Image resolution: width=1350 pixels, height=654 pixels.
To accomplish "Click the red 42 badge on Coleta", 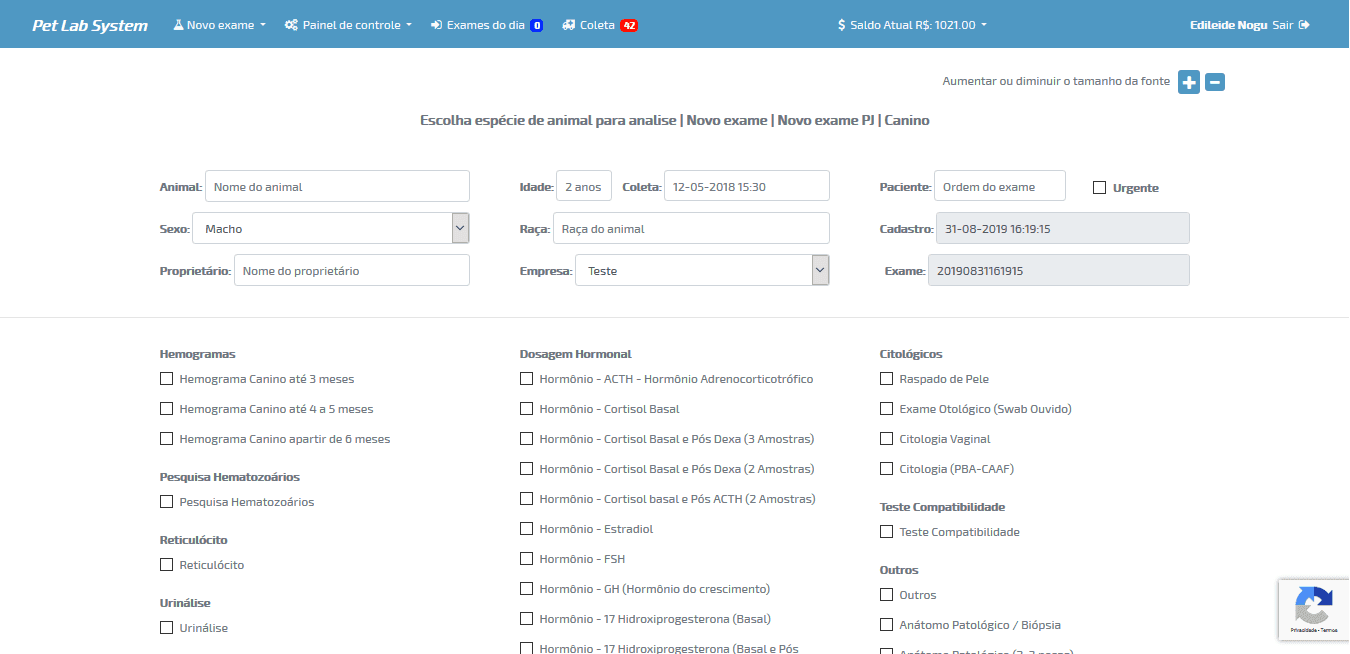I will (x=629, y=26).
